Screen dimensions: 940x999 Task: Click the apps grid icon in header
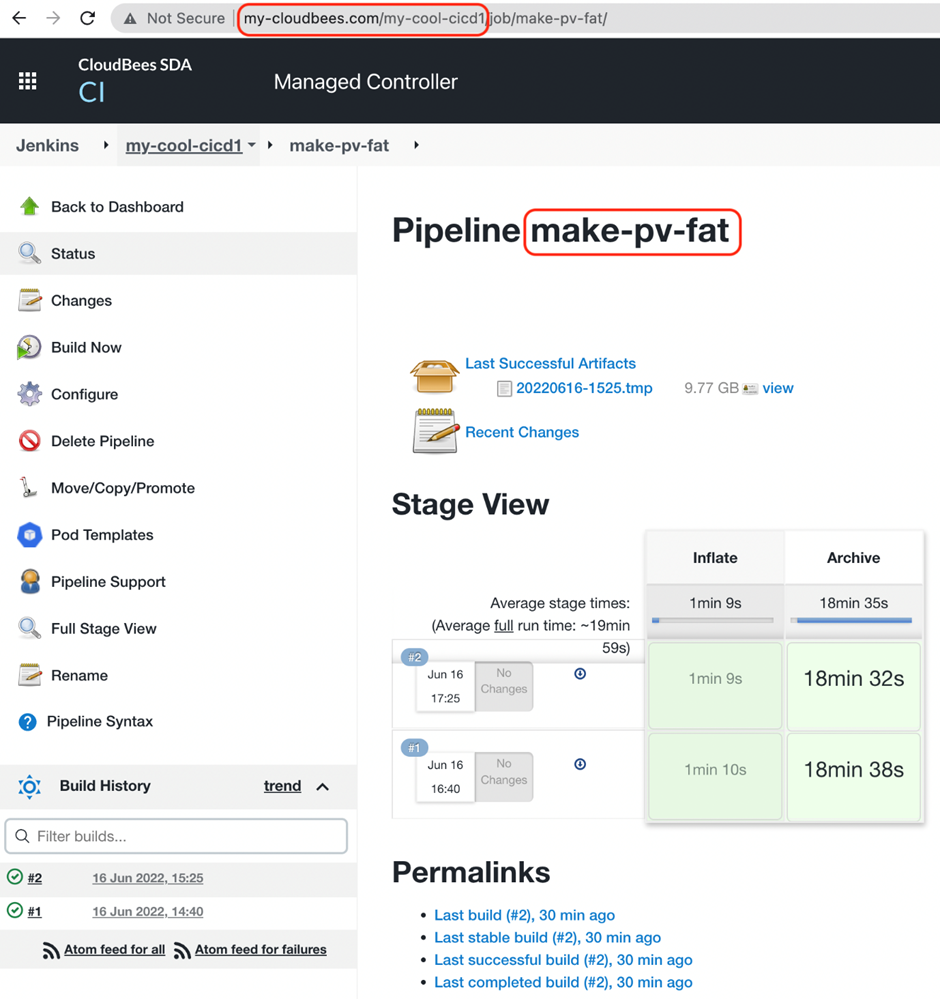pos(28,81)
